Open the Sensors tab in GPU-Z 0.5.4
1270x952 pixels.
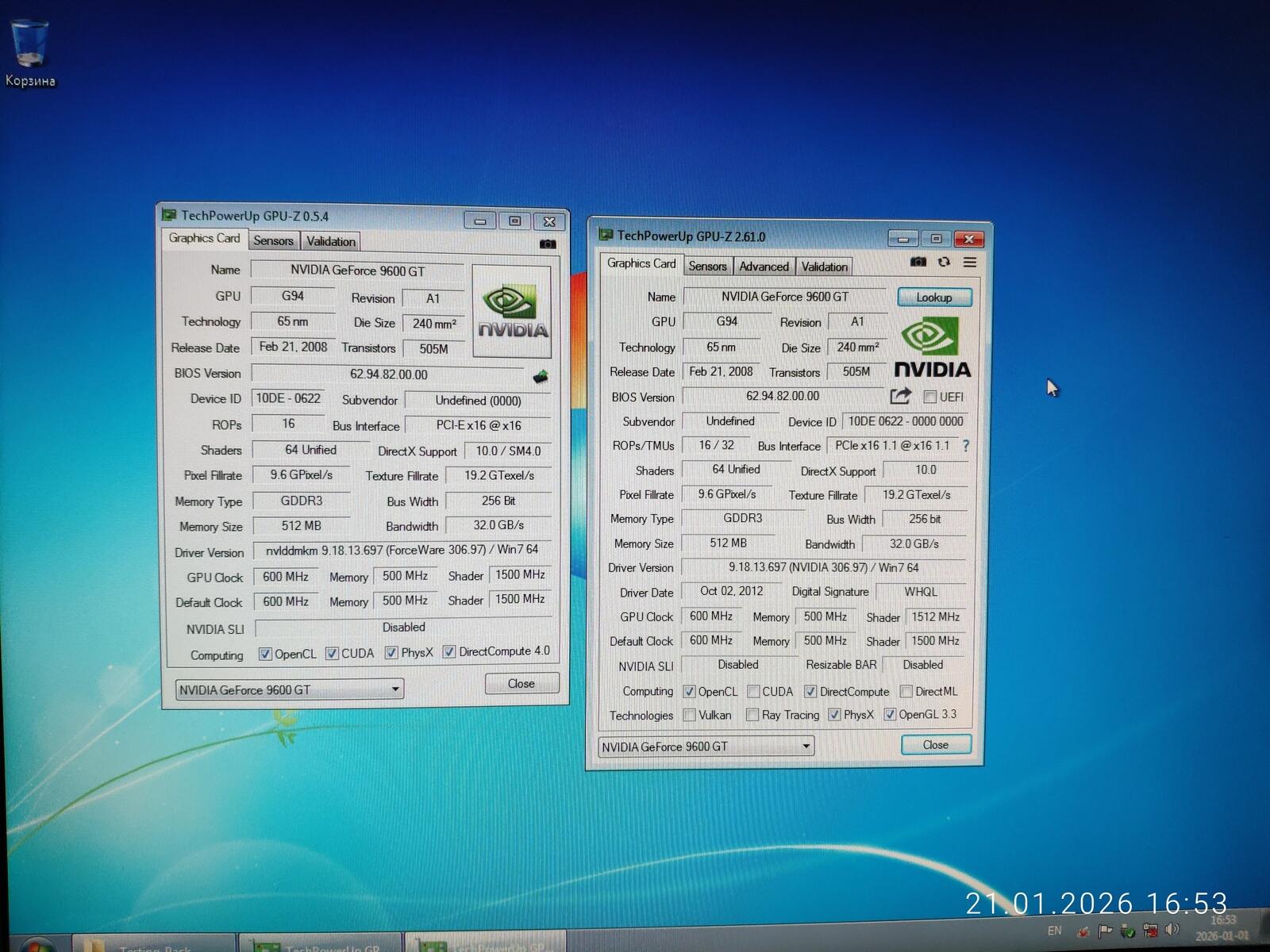click(x=273, y=241)
